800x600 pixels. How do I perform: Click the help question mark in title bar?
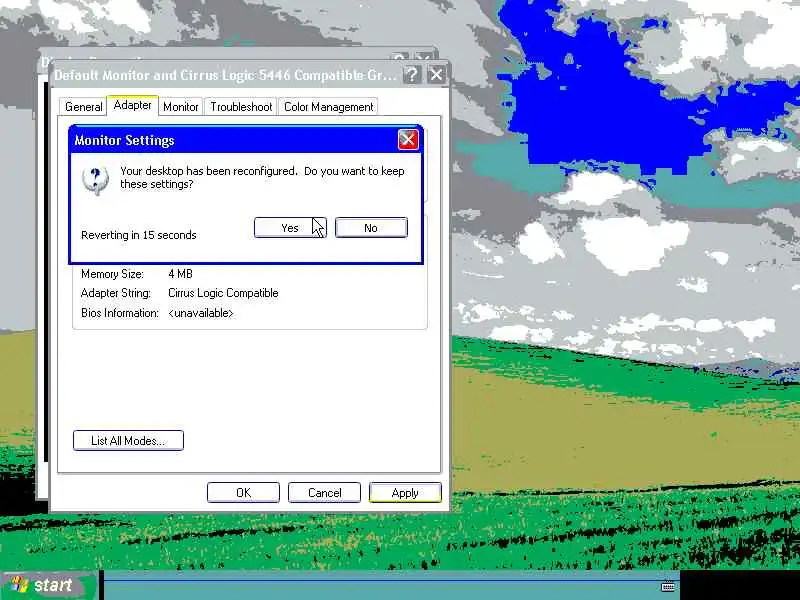tap(412, 74)
